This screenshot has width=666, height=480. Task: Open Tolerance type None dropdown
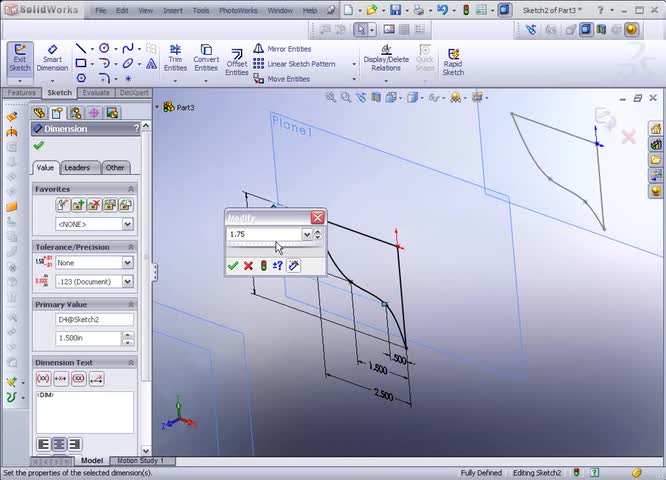point(127,263)
